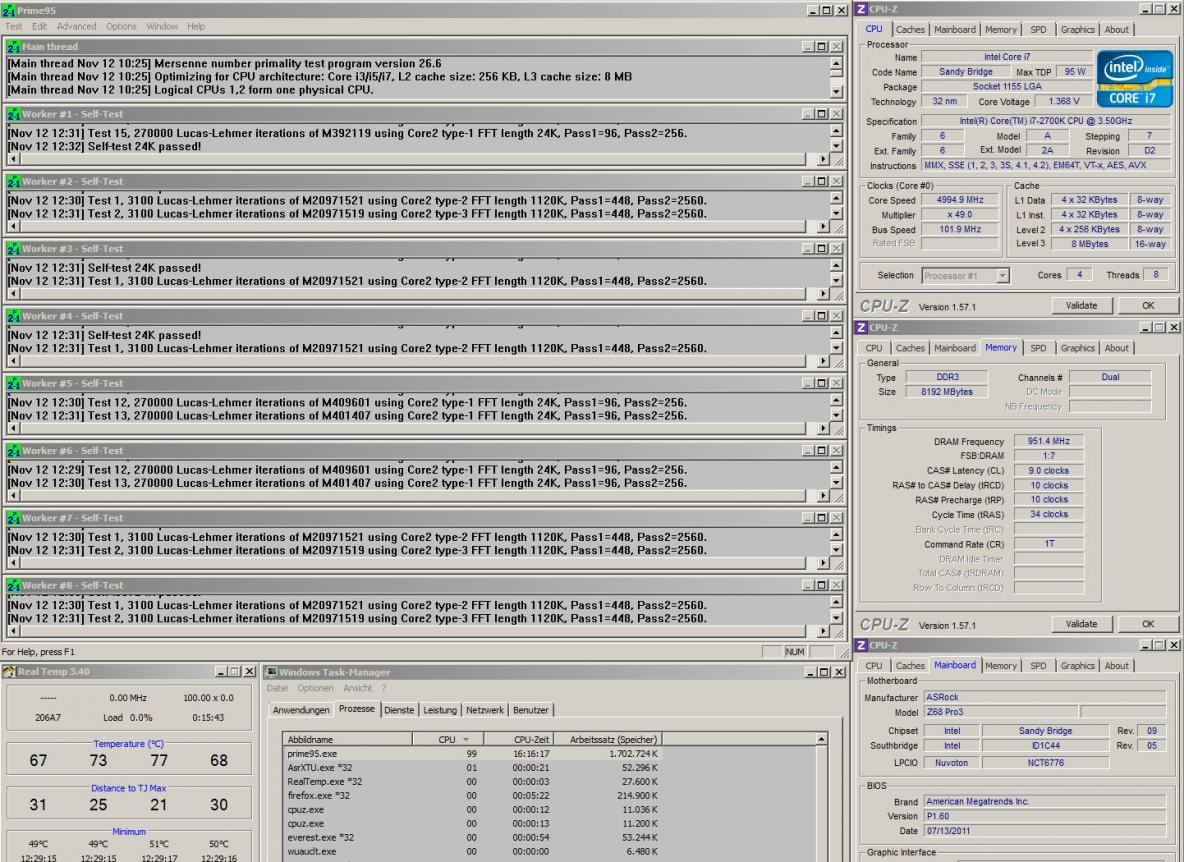Click BIOS version field P1.60
The height and width of the screenshot is (862, 1184).
(1045, 816)
